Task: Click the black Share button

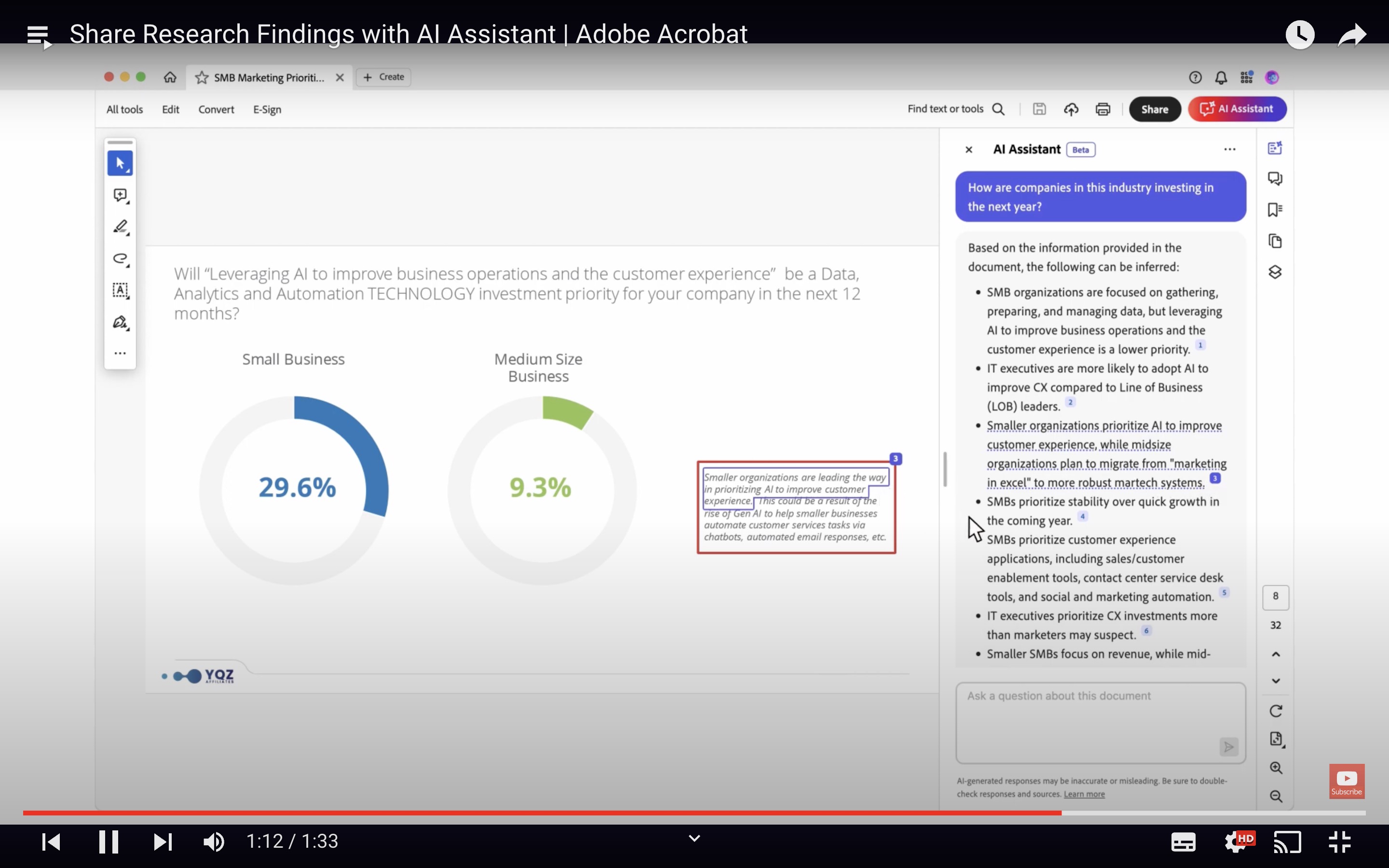Action: [x=1155, y=109]
